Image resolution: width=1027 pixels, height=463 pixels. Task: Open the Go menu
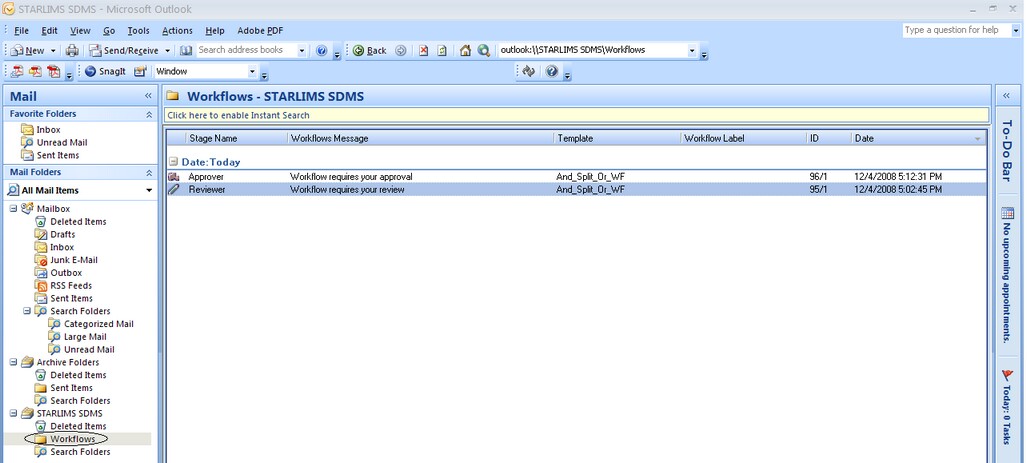pyautogui.click(x=109, y=30)
